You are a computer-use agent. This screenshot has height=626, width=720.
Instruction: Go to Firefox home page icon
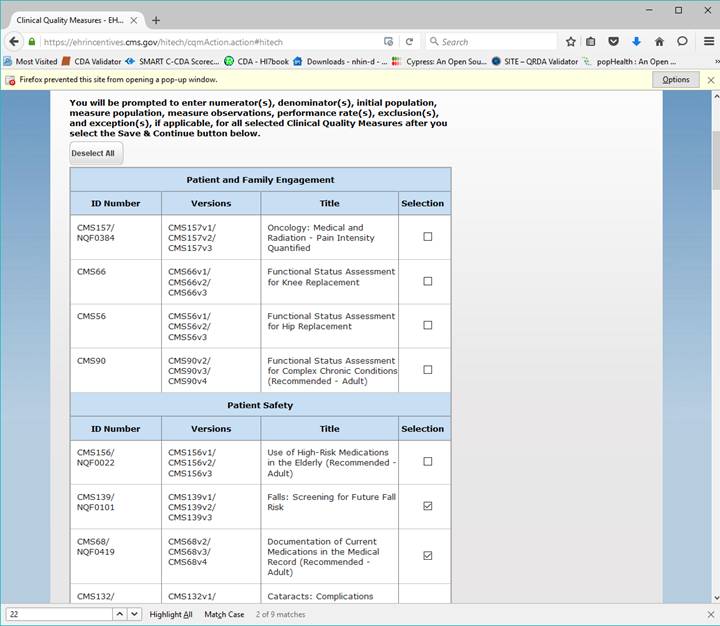point(659,42)
